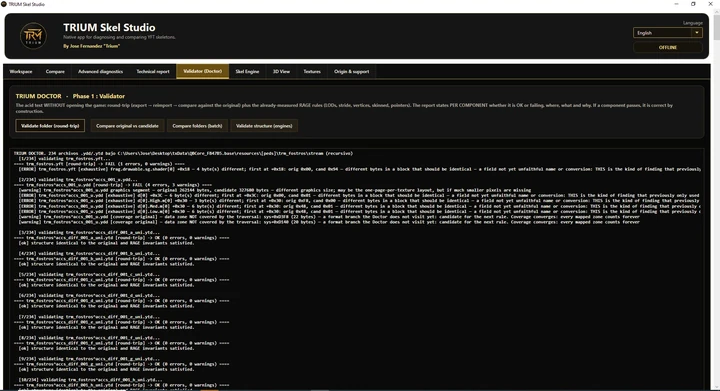Click log line '[8/234] validating' accs_diff_001_f_uni.ytd

click(x=89, y=338)
